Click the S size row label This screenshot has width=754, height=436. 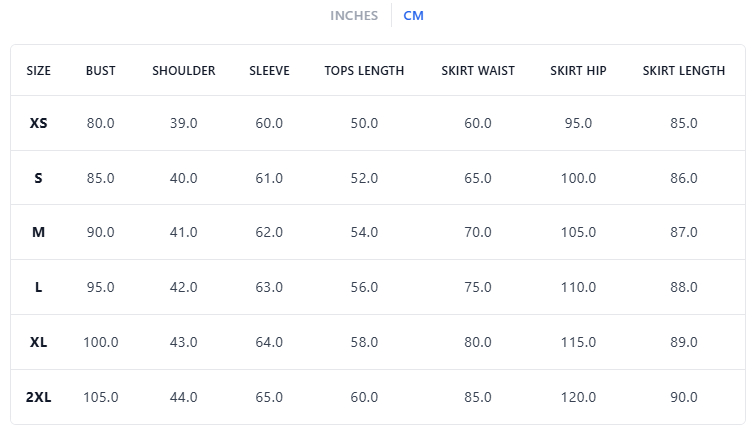(x=39, y=178)
